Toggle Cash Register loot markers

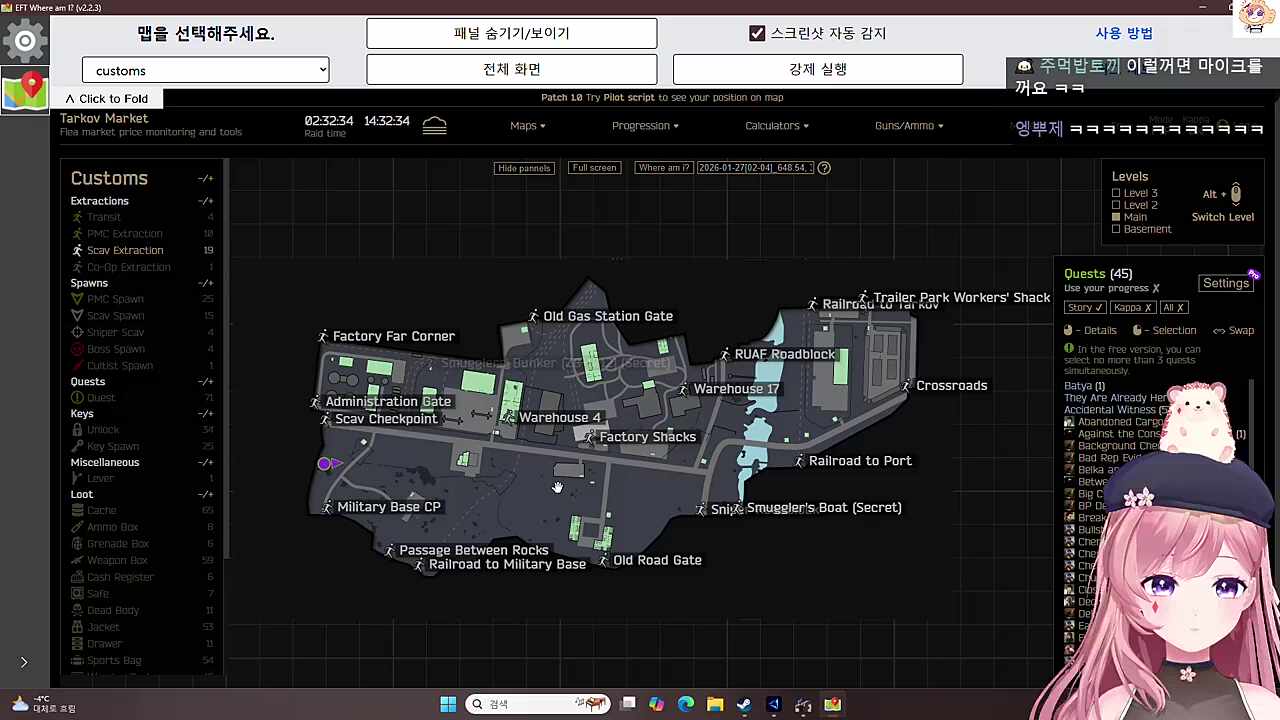119,577
